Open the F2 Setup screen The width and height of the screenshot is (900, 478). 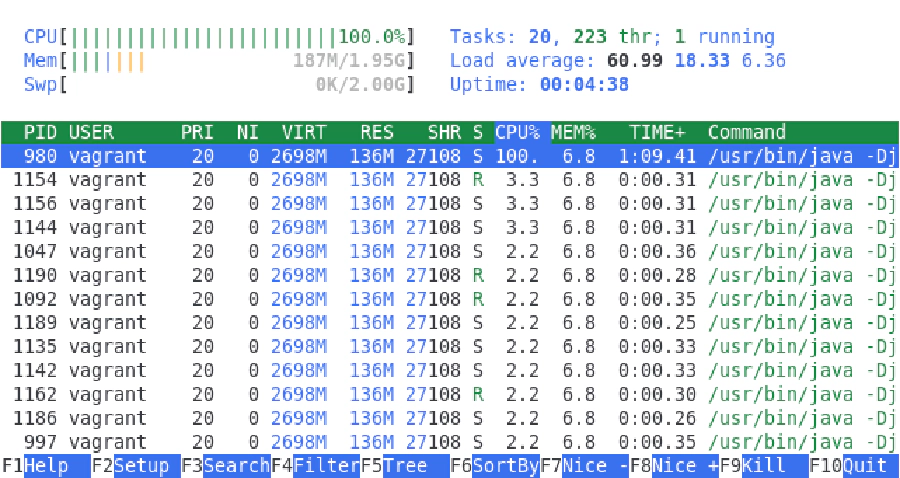[x=136, y=465]
